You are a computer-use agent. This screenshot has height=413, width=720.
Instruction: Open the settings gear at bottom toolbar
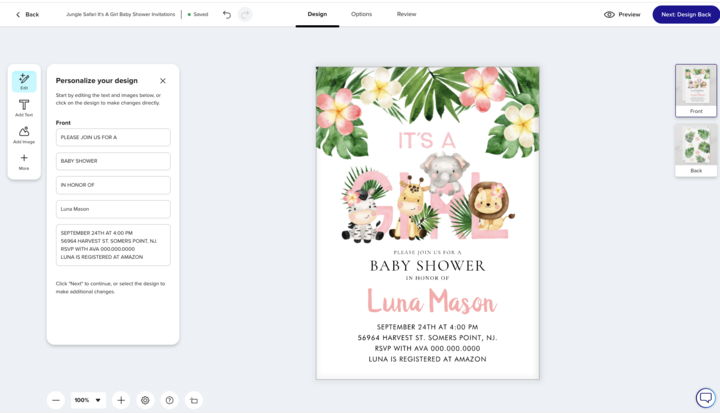145,400
